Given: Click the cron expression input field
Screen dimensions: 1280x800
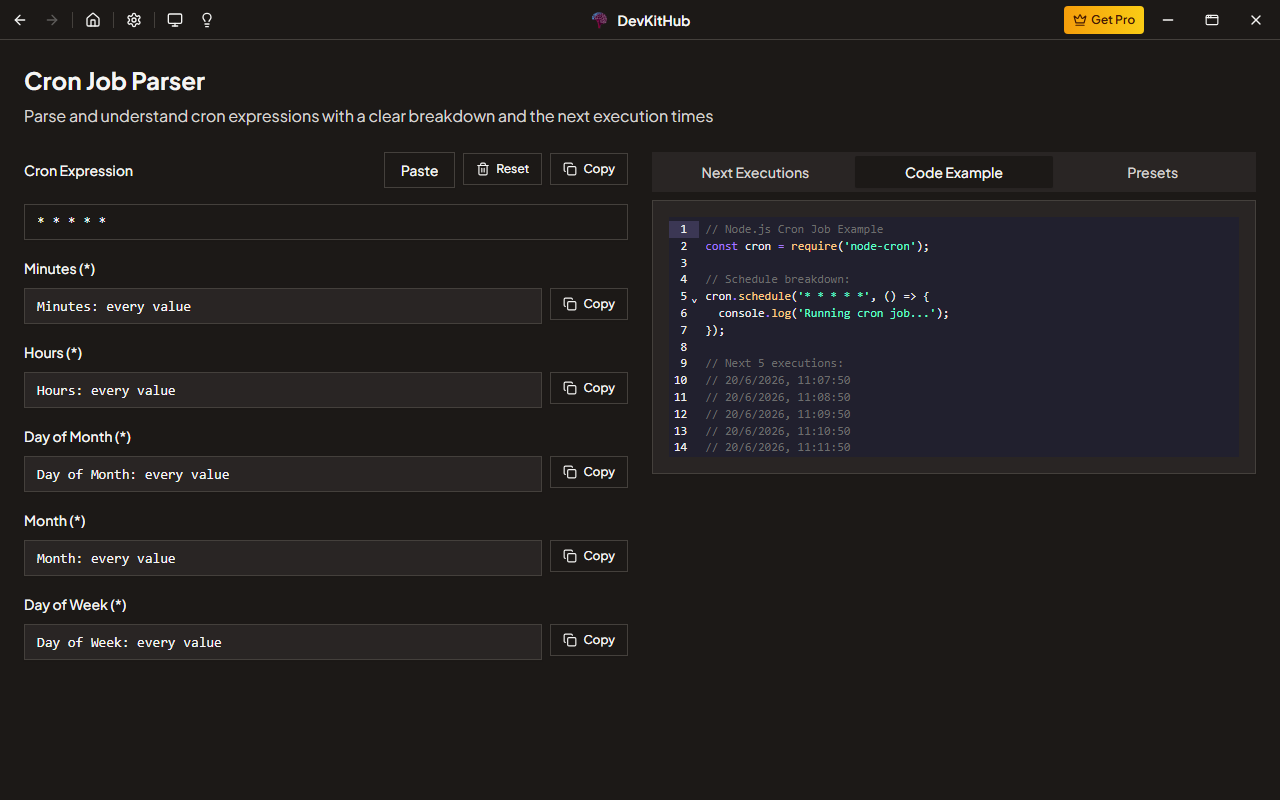Looking at the screenshot, I should 326,222.
